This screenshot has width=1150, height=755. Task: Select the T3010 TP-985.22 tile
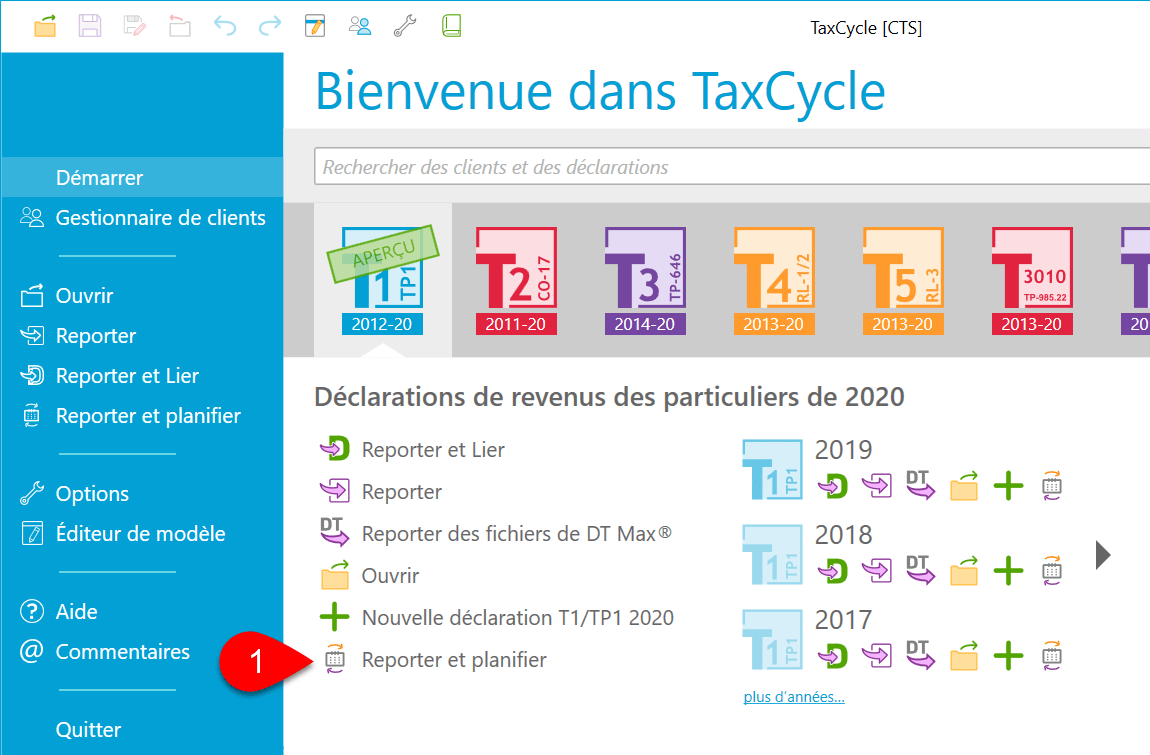[x=1032, y=280]
